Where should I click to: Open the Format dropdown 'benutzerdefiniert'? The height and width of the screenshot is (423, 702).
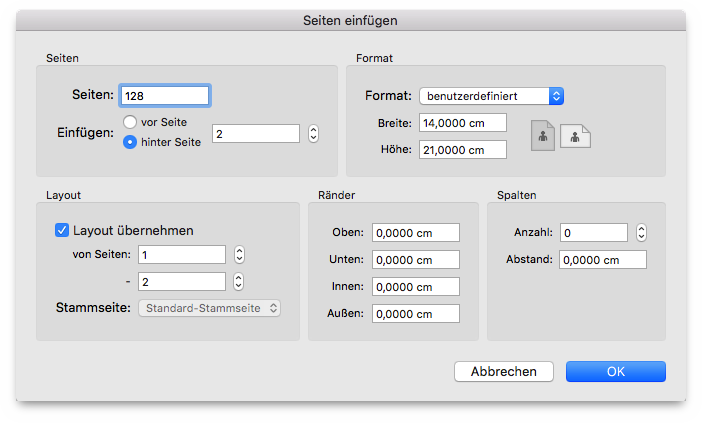[x=491, y=96]
